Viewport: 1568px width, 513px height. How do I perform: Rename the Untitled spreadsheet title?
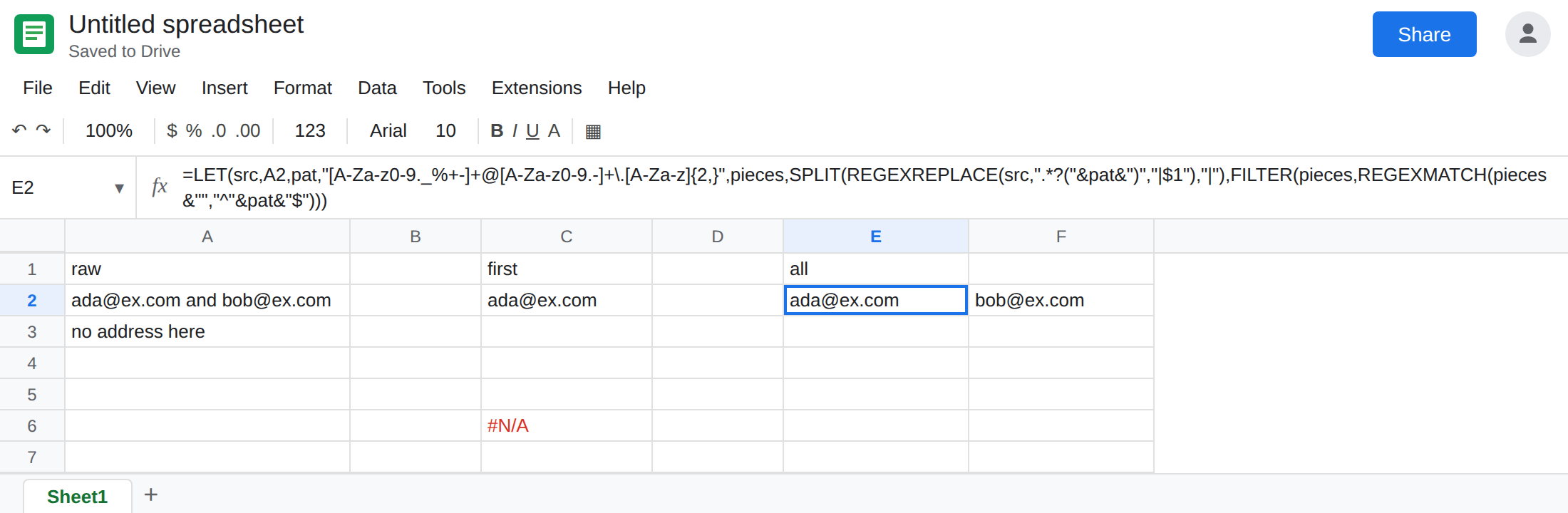point(186,24)
